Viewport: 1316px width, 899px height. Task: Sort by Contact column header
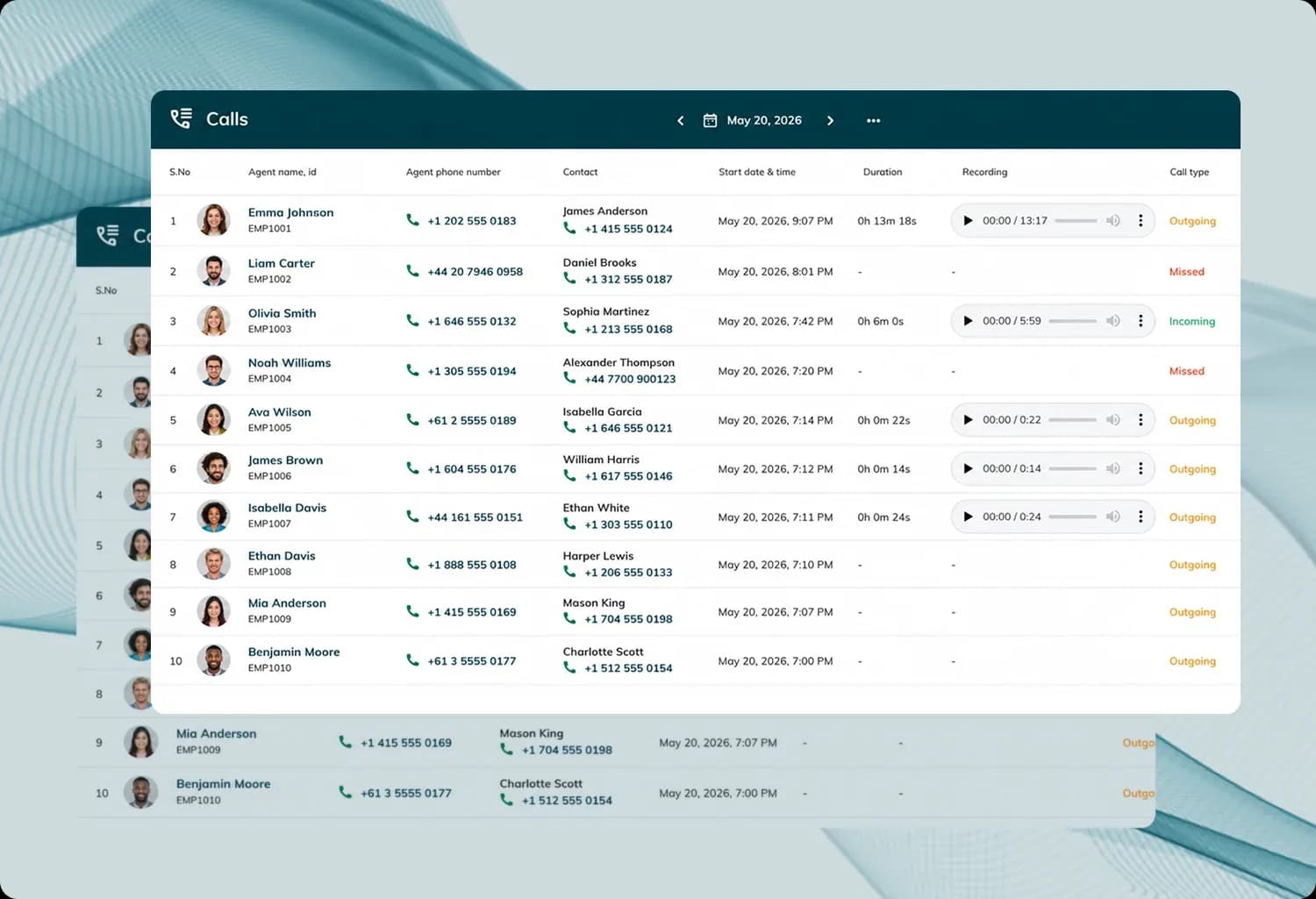coord(580,172)
